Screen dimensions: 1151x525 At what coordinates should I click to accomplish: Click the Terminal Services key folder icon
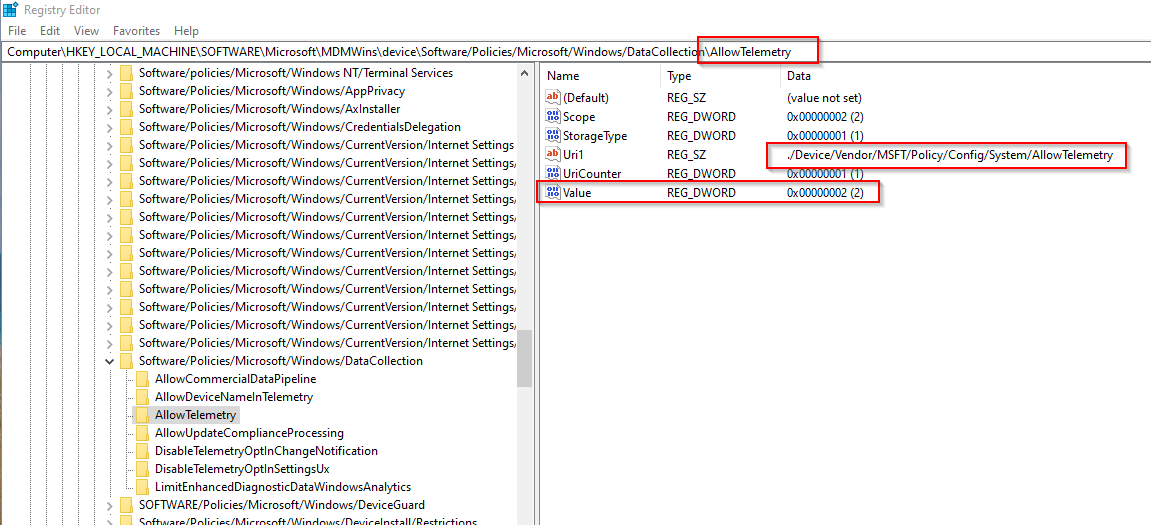(x=126, y=73)
